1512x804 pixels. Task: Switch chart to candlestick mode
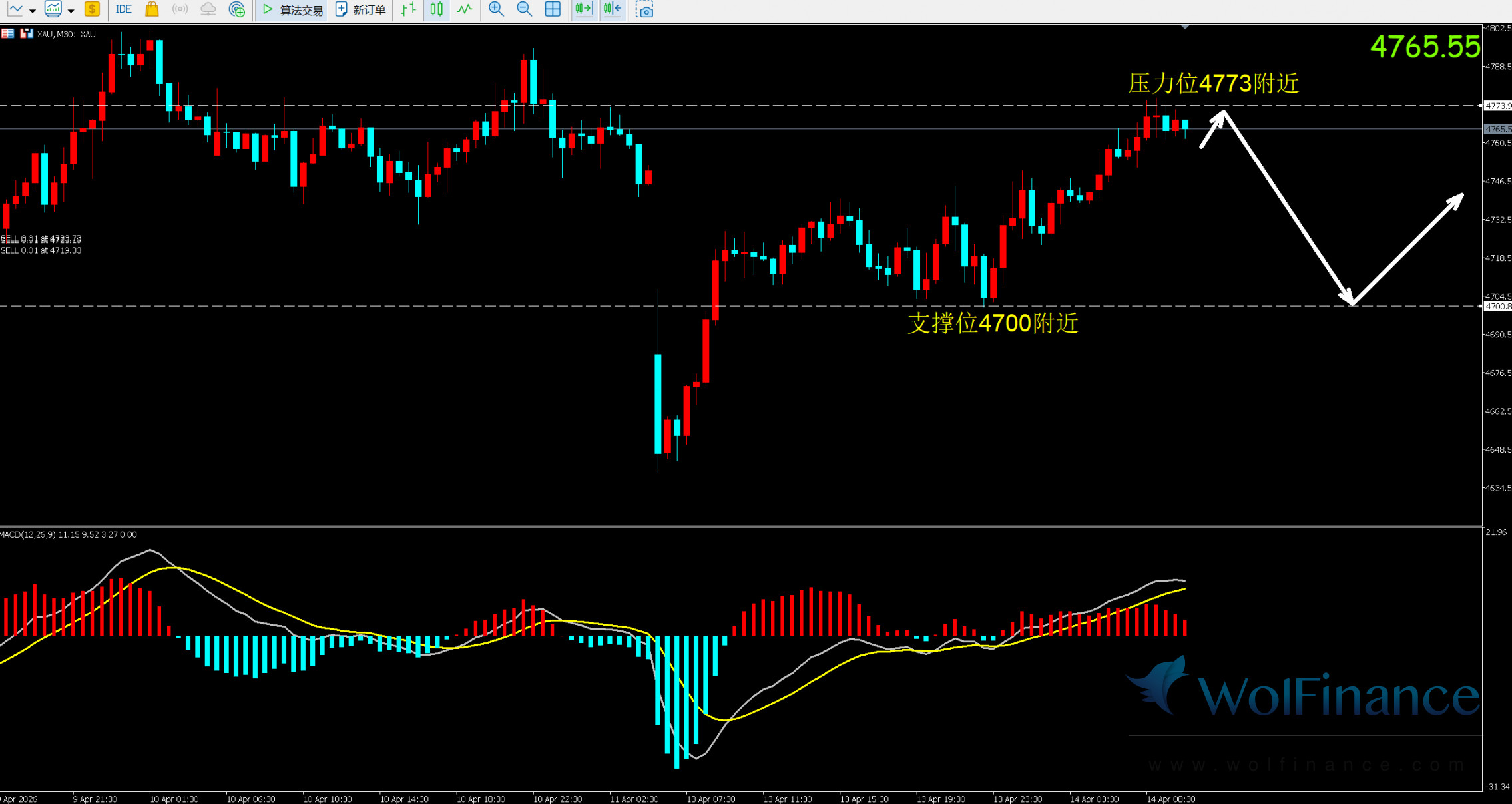pyautogui.click(x=437, y=9)
